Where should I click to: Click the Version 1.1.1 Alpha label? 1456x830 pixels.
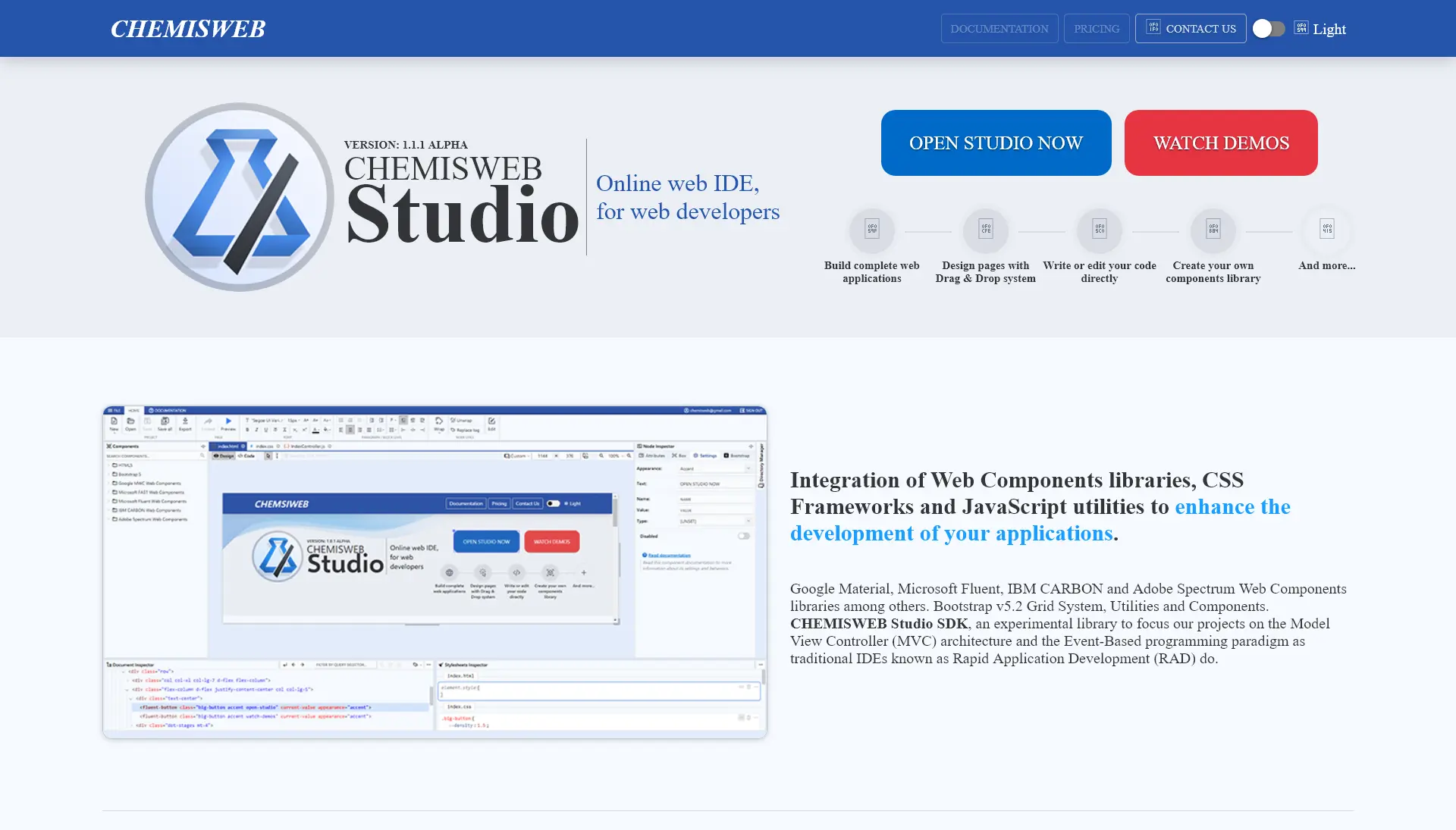406,145
